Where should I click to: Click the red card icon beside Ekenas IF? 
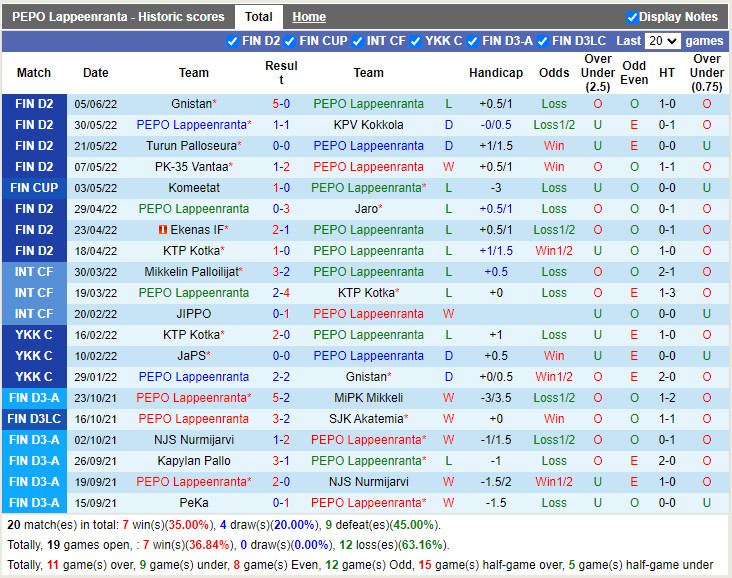[x=163, y=230]
